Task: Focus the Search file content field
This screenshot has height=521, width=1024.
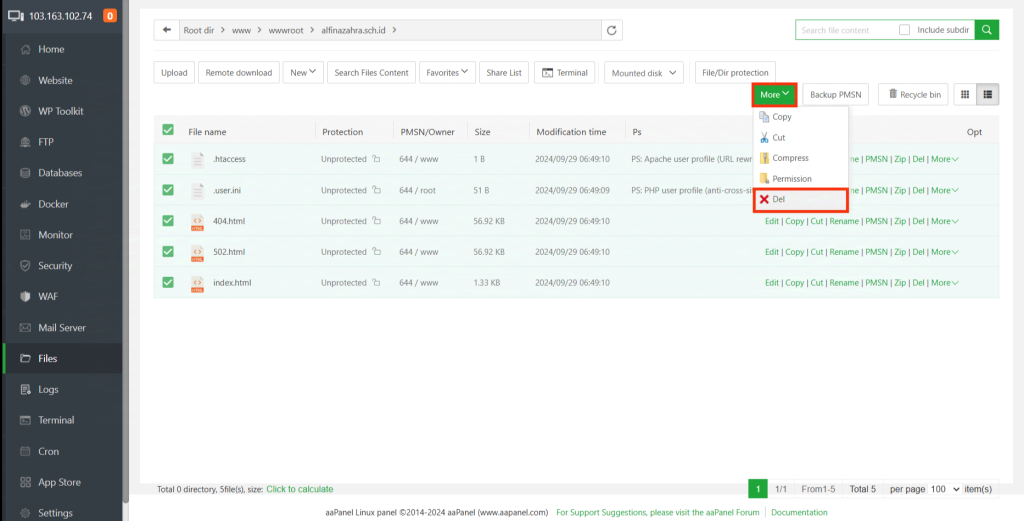Action: [x=845, y=30]
